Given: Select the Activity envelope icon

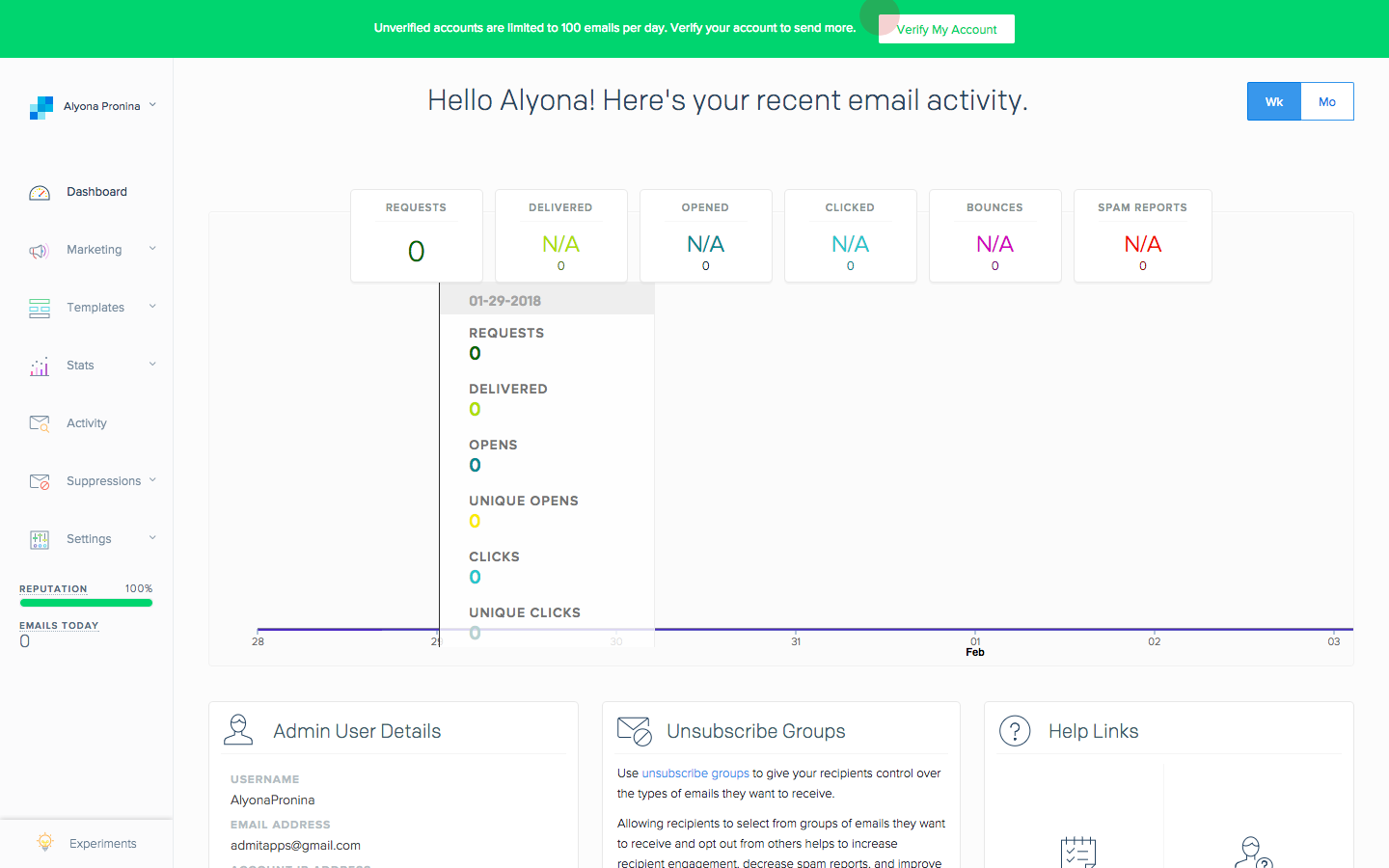Looking at the screenshot, I should pyautogui.click(x=40, y=422).
